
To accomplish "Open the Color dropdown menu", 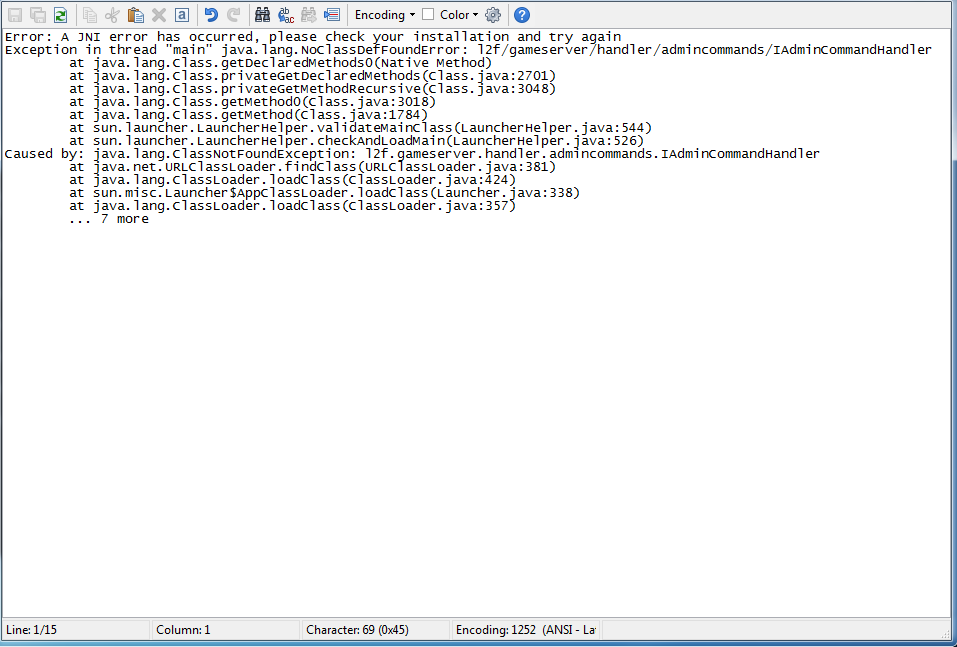I will tap(459, 15).
